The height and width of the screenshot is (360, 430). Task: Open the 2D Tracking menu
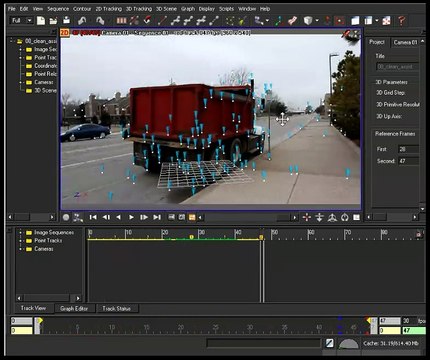tap(109, 9)
